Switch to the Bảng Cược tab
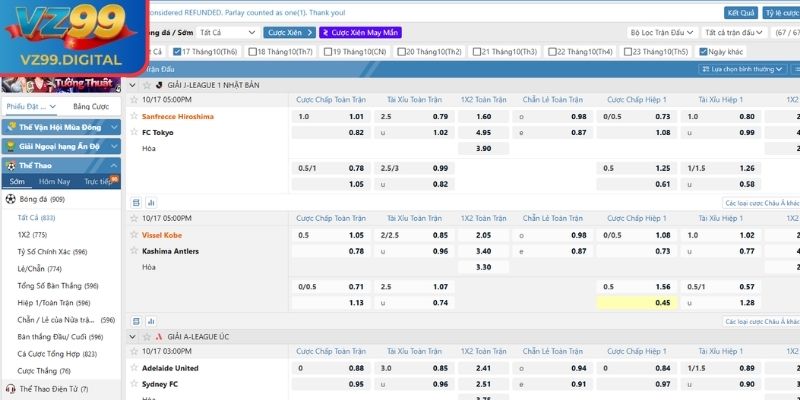The image size is (800, 400). pyautogui.click(x=91, y=107)
